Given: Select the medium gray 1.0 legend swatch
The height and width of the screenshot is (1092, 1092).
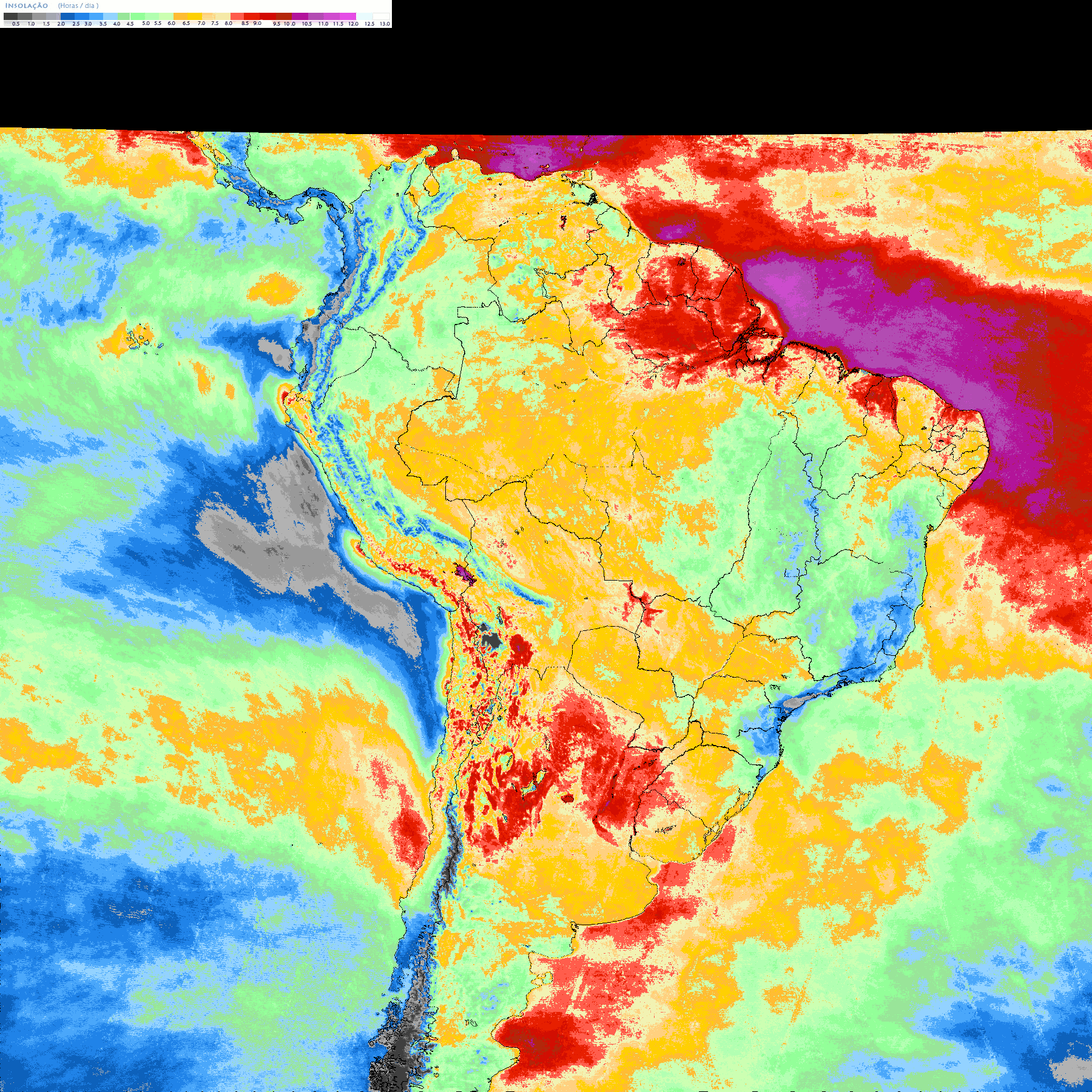Looking at the screenshot, I should click(25, 16).
